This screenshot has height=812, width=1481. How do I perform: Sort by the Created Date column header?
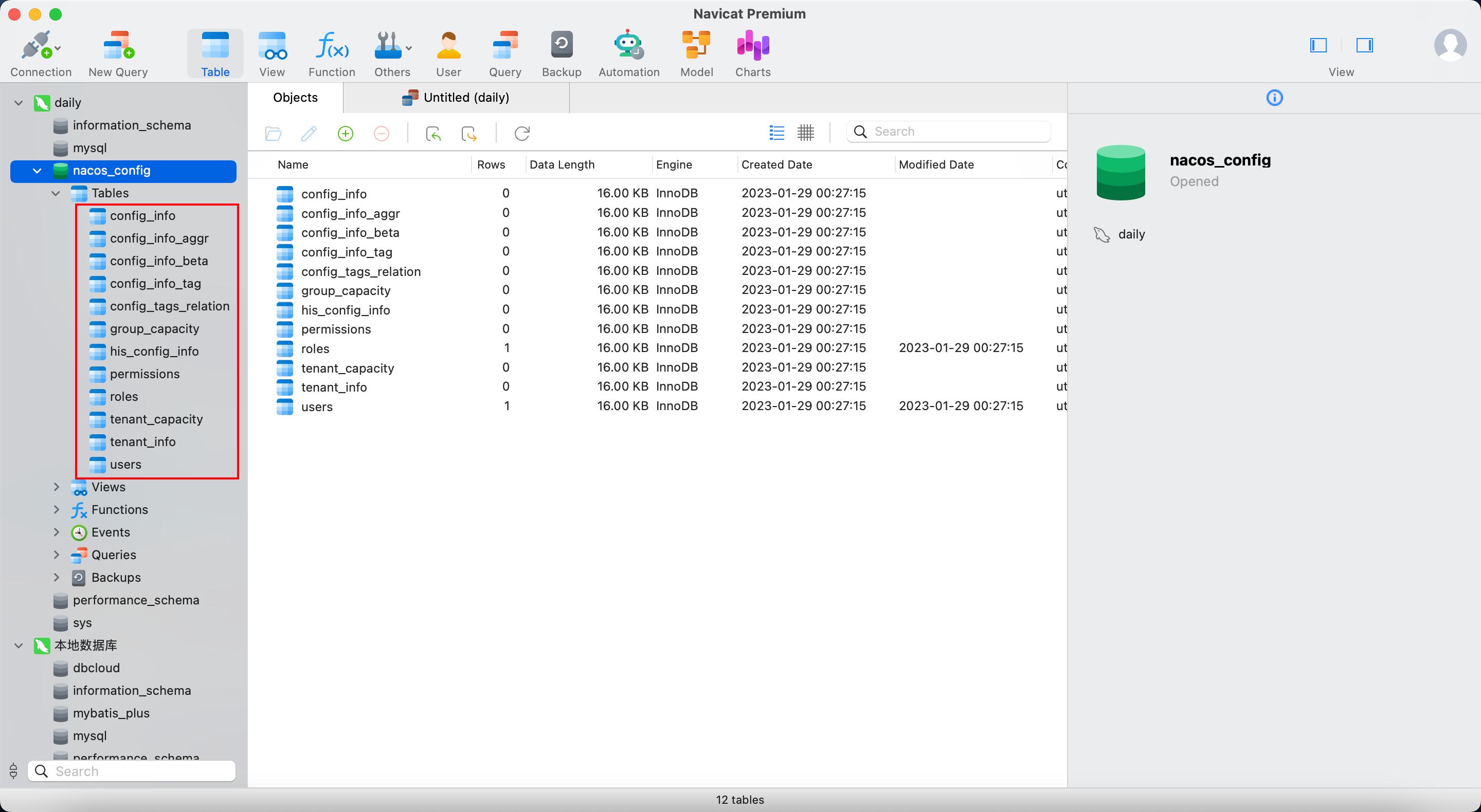(776, 165)
